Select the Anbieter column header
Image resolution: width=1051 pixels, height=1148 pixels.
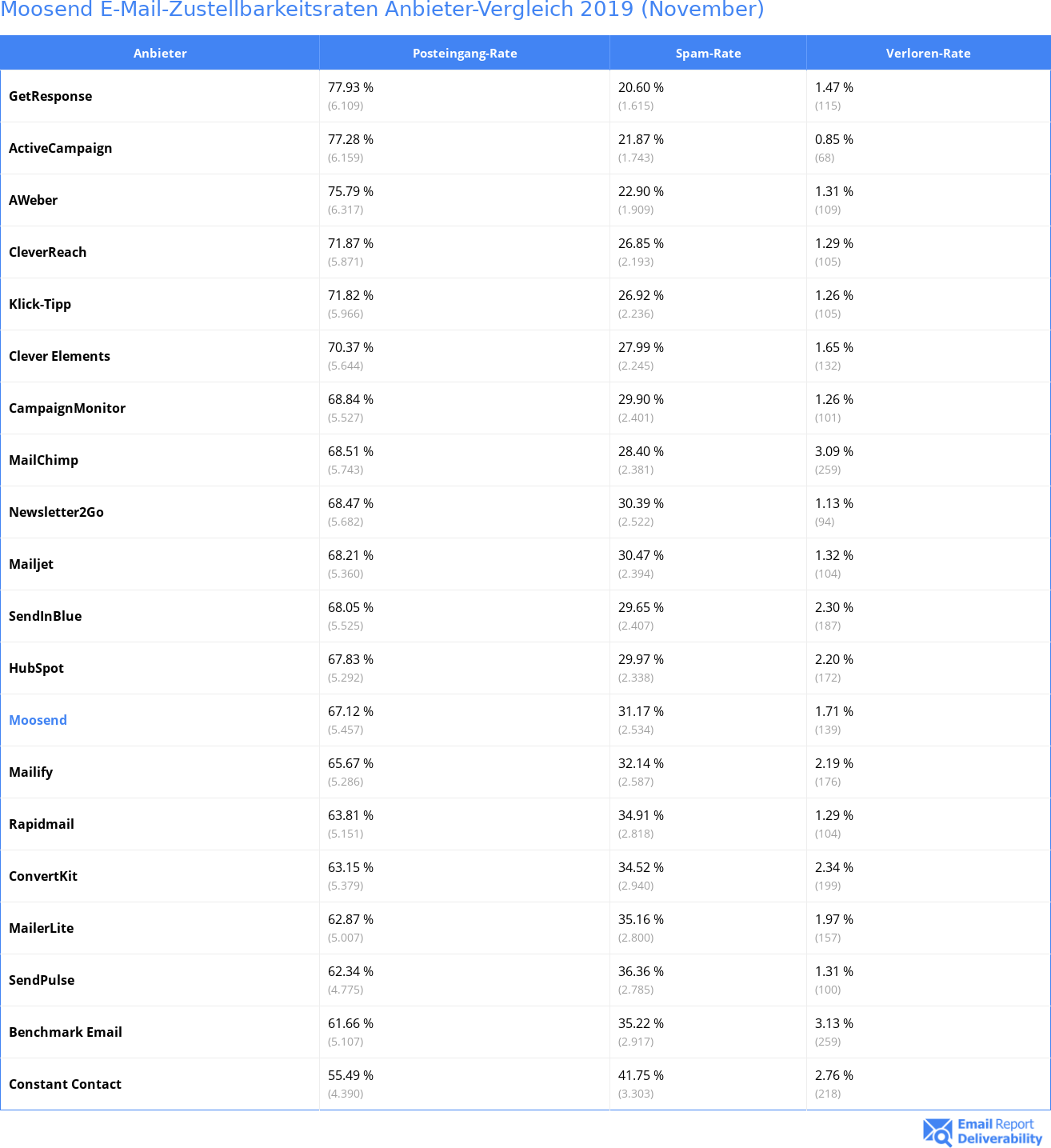click(160, 53)
